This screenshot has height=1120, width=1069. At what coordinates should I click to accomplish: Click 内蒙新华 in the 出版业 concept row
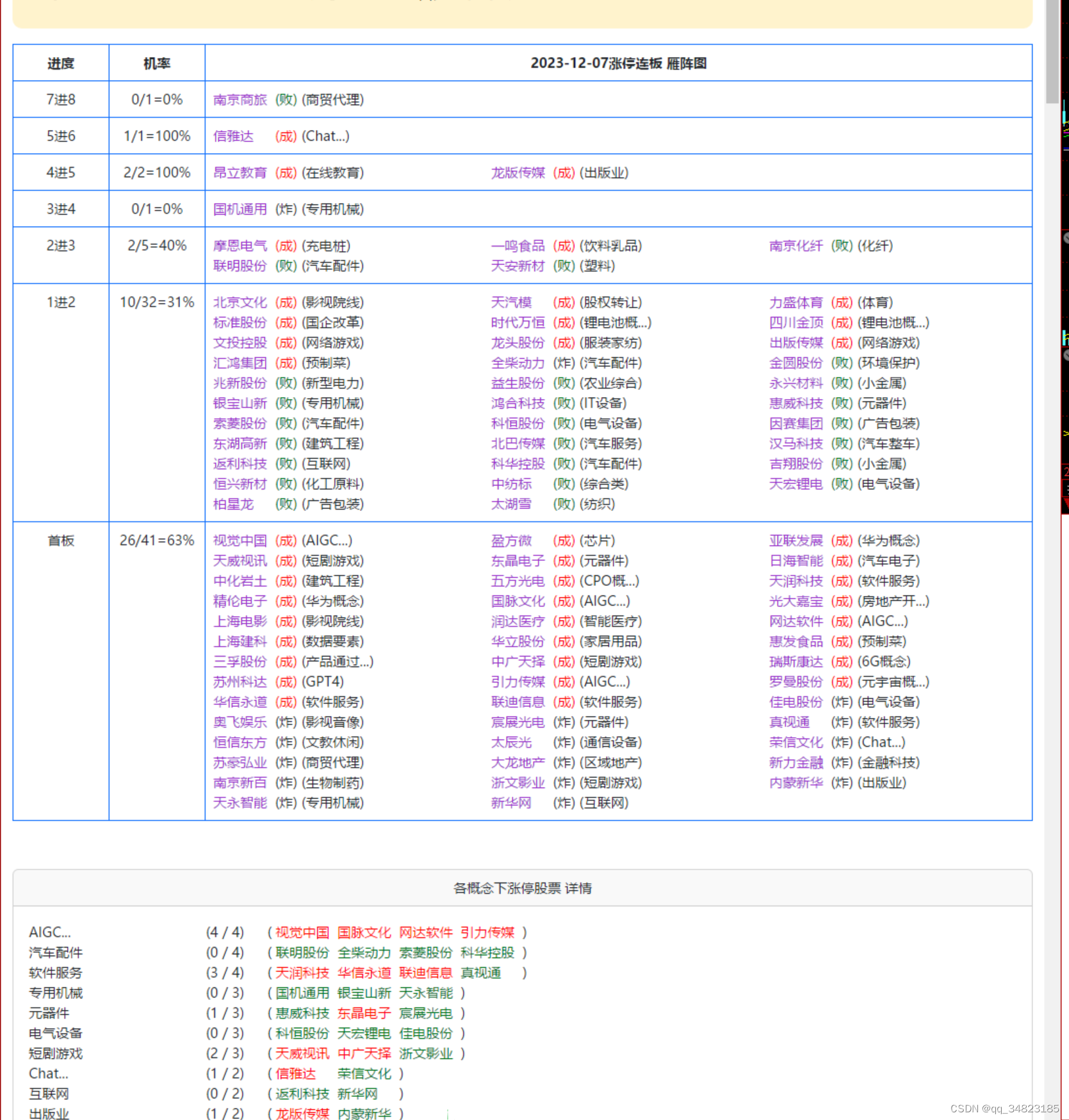click(x=364, y=1114)
